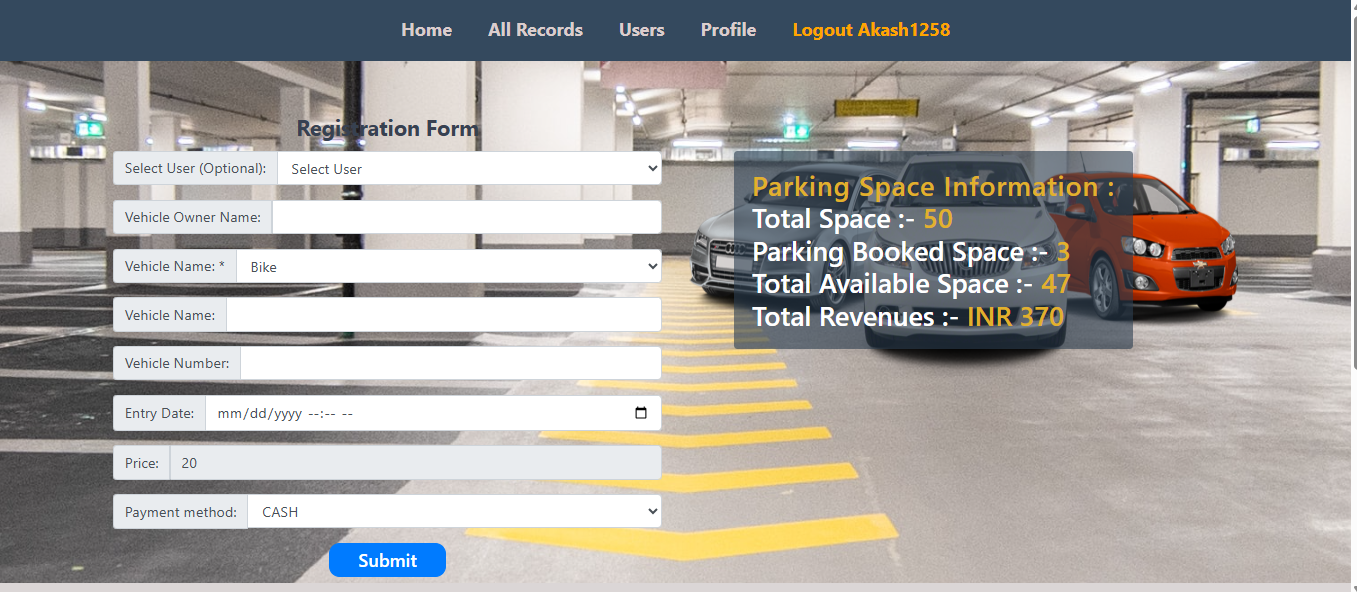Open the All Records page
The height and width of the screenshot is (592, 1357).
point(535,30)
